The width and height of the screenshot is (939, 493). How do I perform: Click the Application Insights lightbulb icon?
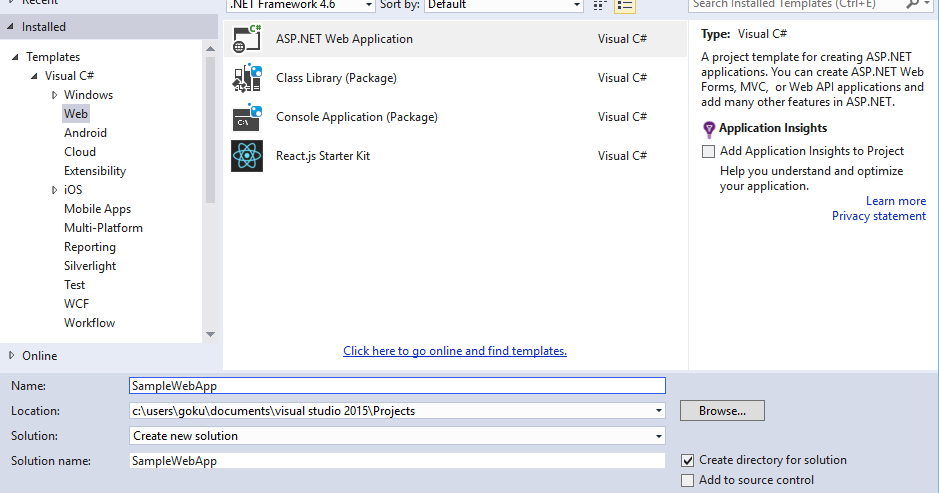tap(708, 129)
